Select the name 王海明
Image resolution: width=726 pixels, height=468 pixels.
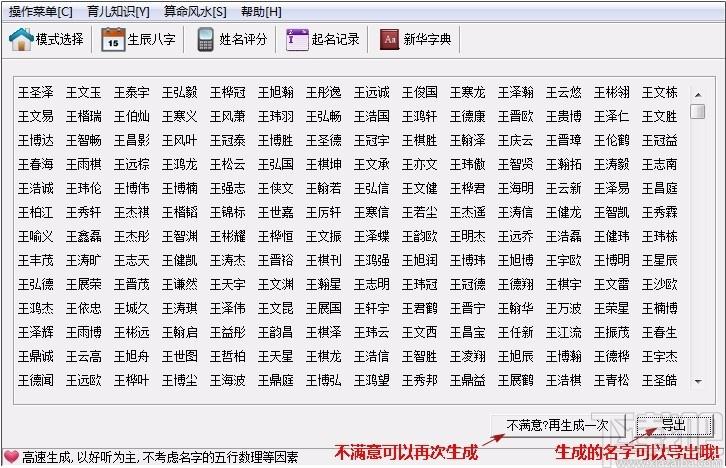point(515,188)
